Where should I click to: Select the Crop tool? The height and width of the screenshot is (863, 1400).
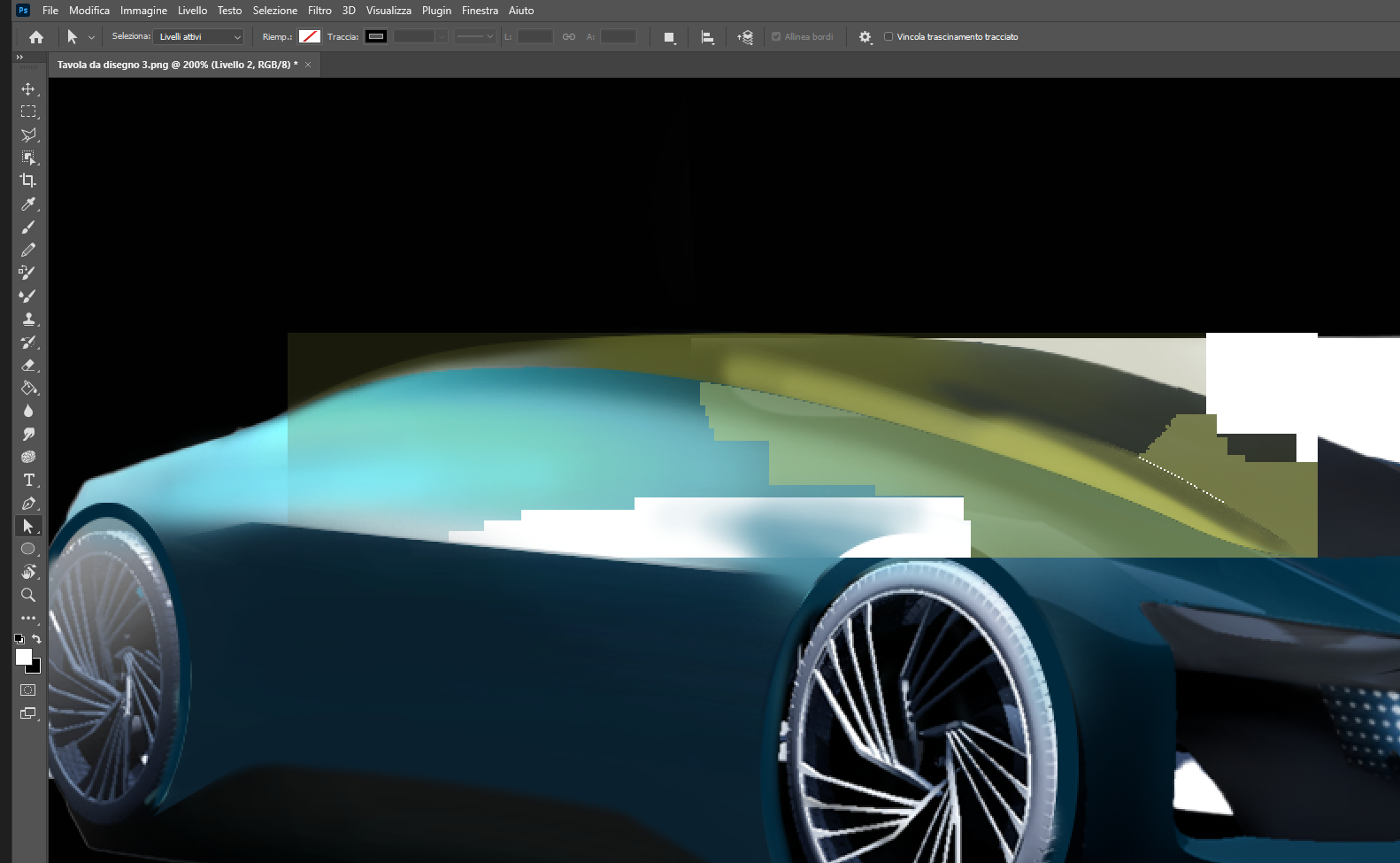pos(28,181)
